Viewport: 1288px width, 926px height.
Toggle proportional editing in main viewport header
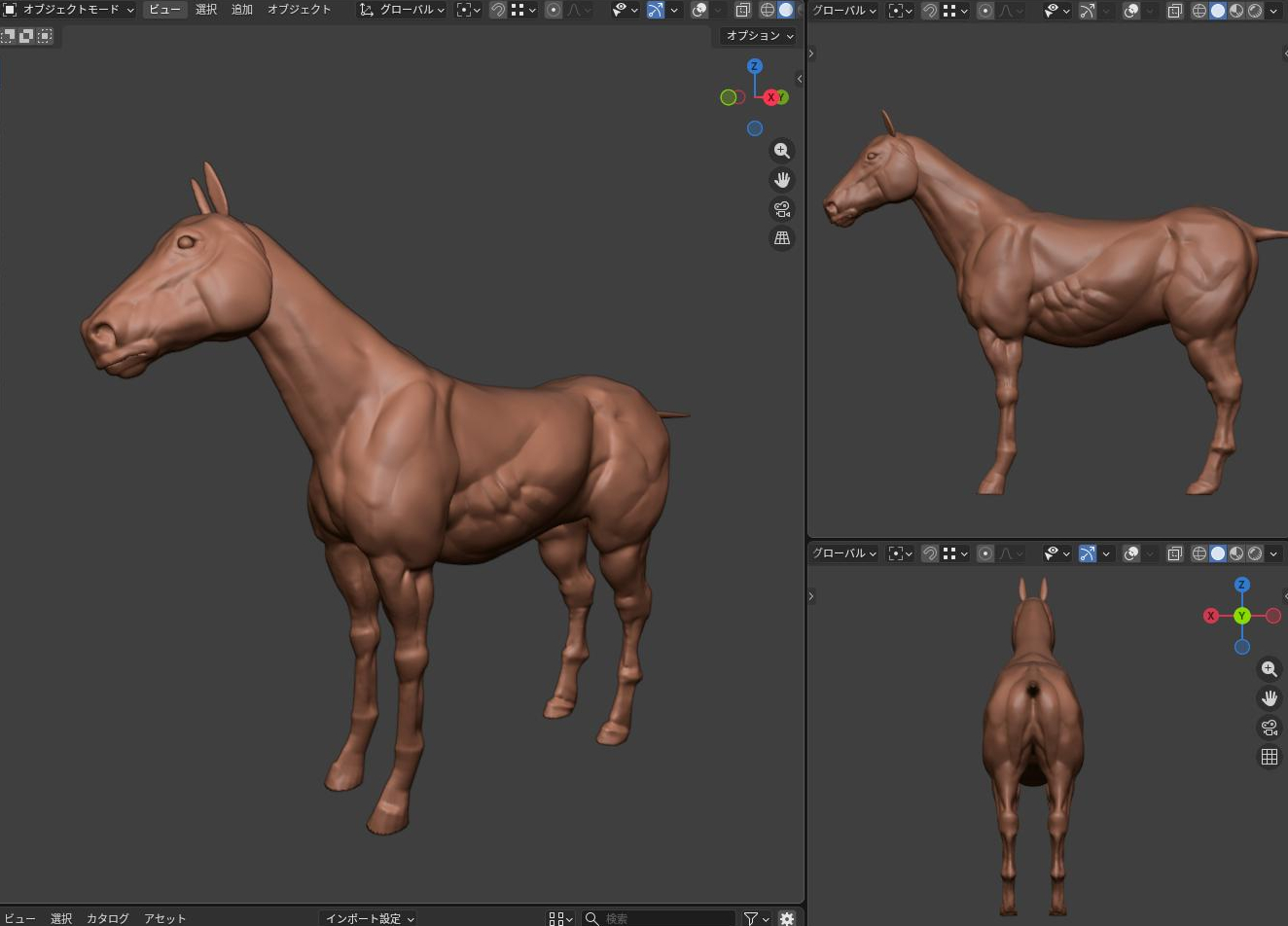[554, 10]
